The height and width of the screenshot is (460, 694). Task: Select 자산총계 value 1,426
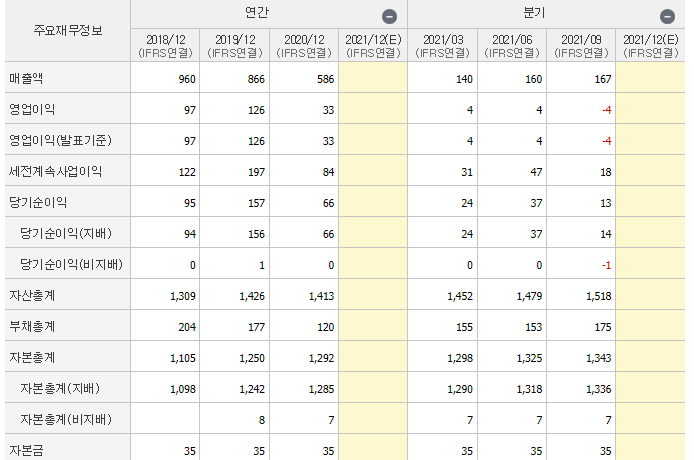tap(252, 296)
